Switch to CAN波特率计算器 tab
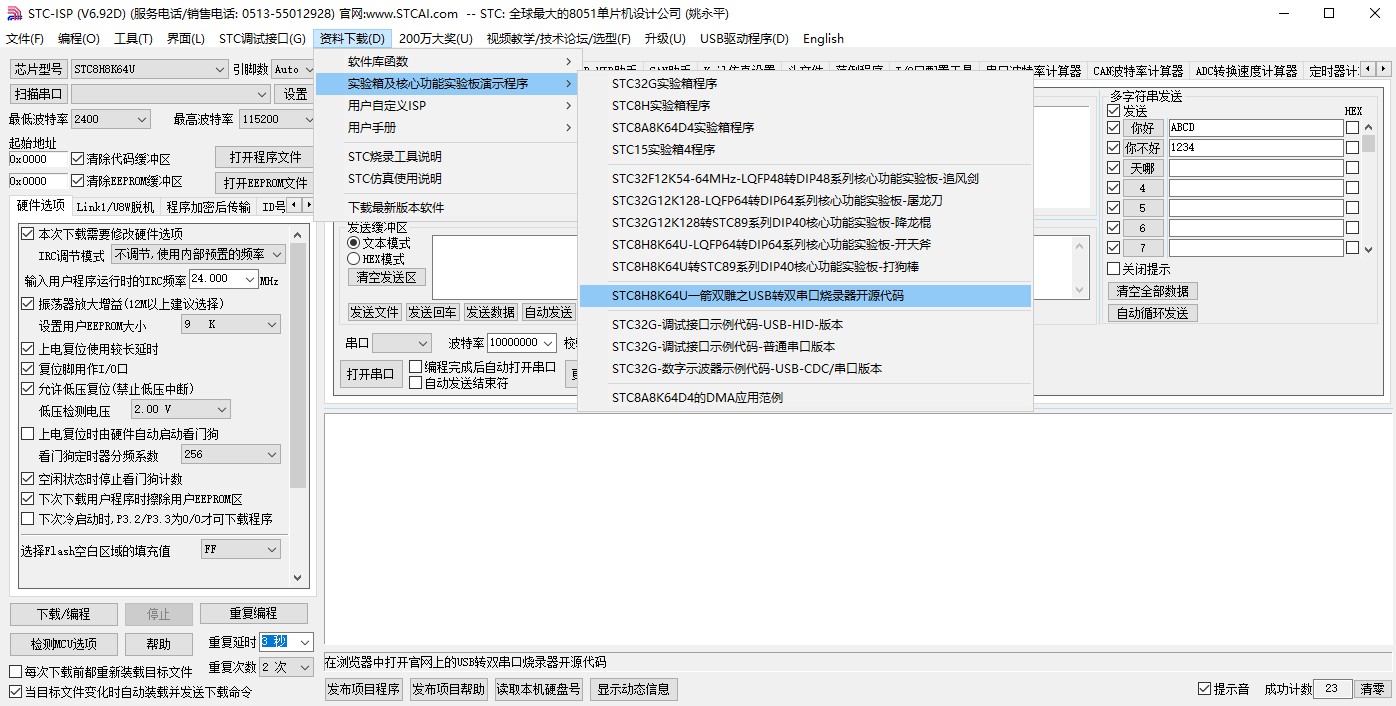This screenshot has height=706, width=1396. (x=1137, y=71)
